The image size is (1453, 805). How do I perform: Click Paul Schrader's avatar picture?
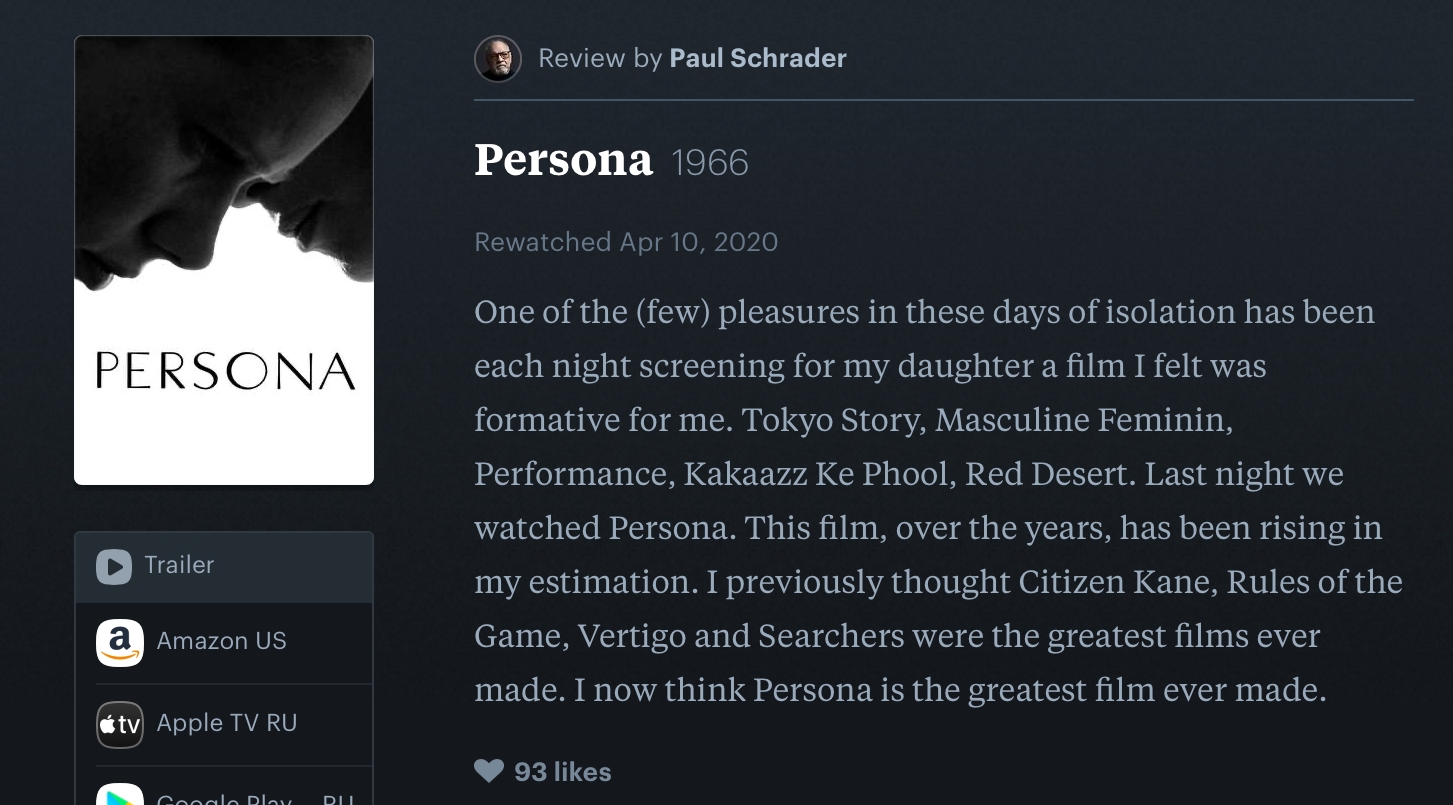pyautogui.click(x=497, y=58)
